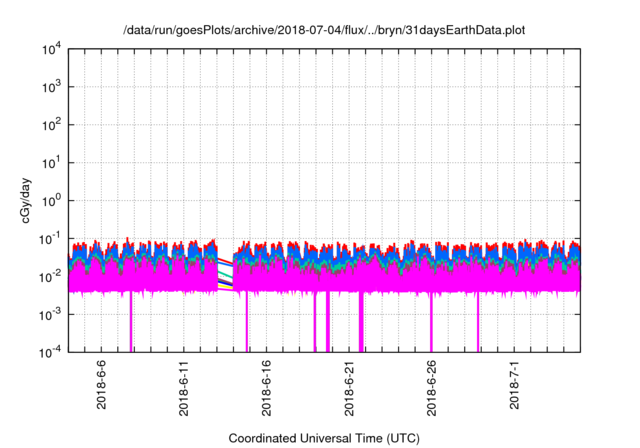Click the plot title file path
Viewport: 640px width, 448px height.
pyautogui.click(x=323, y=31)
